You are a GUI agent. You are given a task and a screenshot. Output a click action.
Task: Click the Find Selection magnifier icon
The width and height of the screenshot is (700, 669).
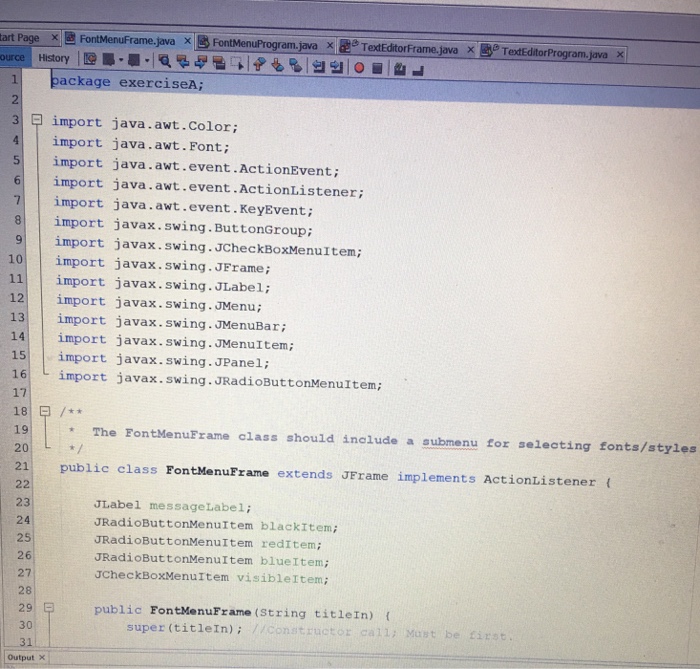[164, 61]
